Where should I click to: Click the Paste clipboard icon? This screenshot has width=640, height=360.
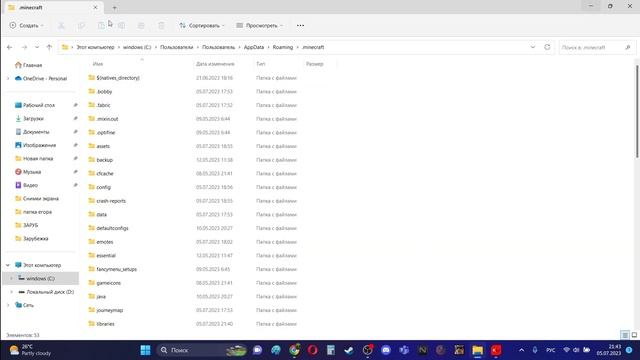[101, 25]
